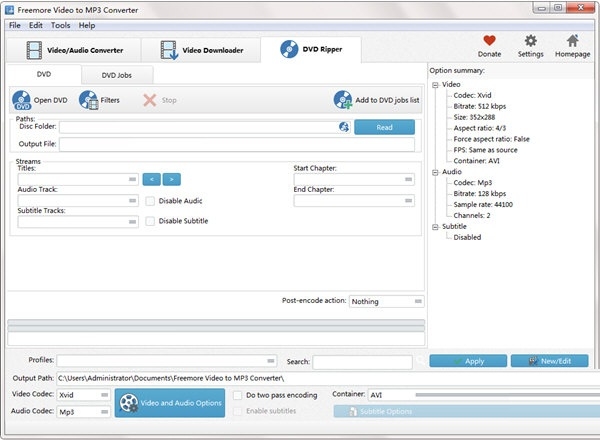Image resolution: width=600 pixels, height=440 pixels.
Task: Switch to Video Downloader tab
Action: coord(200,49)
